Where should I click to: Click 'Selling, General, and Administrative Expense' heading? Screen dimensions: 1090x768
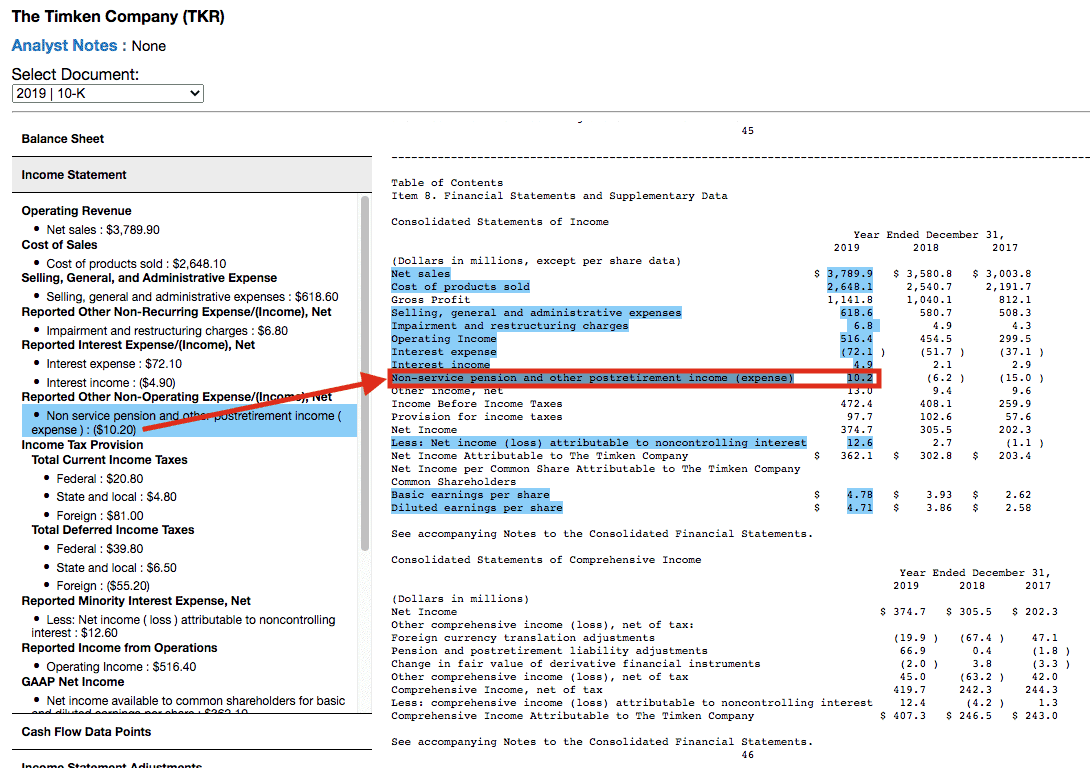click(149, 278)
